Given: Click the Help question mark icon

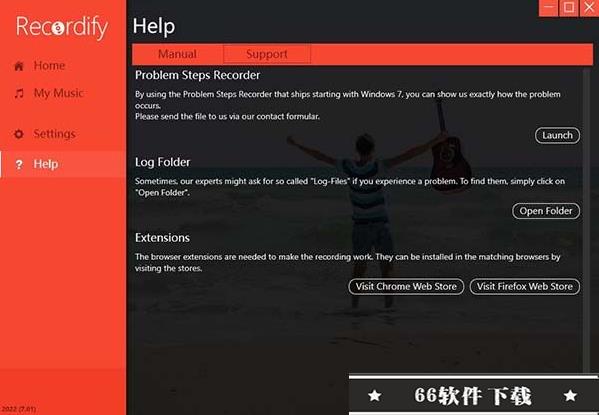Looking at the screenshot, I should [19, 164].
